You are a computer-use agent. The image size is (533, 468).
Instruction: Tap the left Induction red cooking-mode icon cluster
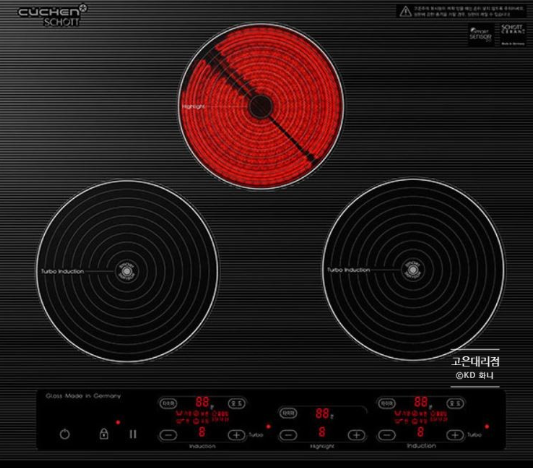(x=202, y=417)
